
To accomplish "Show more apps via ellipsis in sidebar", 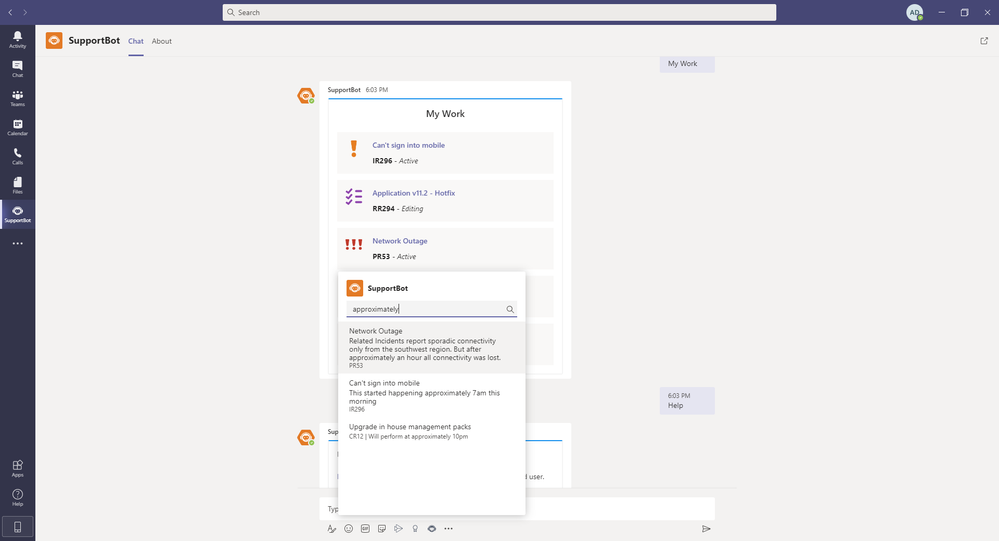I will tap(17, 243).
